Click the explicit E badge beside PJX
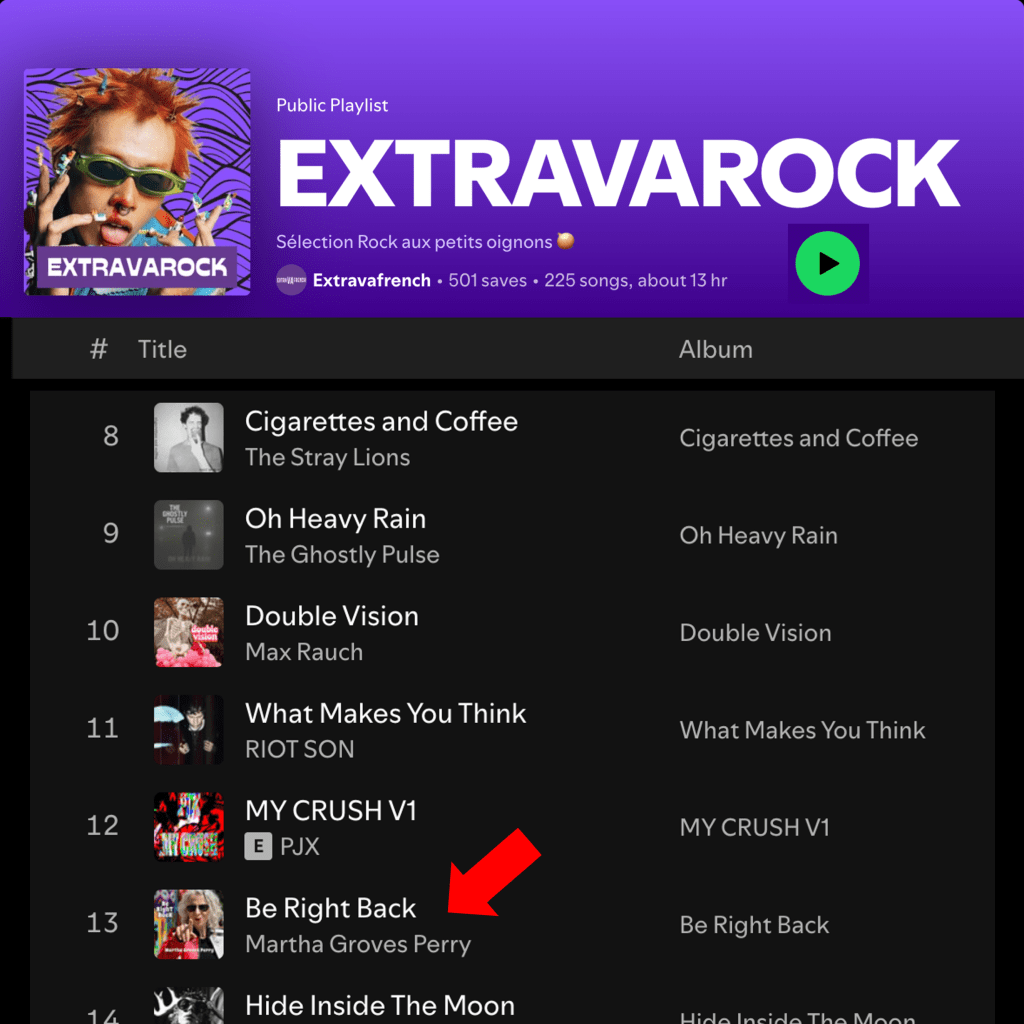Viewport: 1024px width, 1024px height. pyautogui.click(x=258, y=847)
